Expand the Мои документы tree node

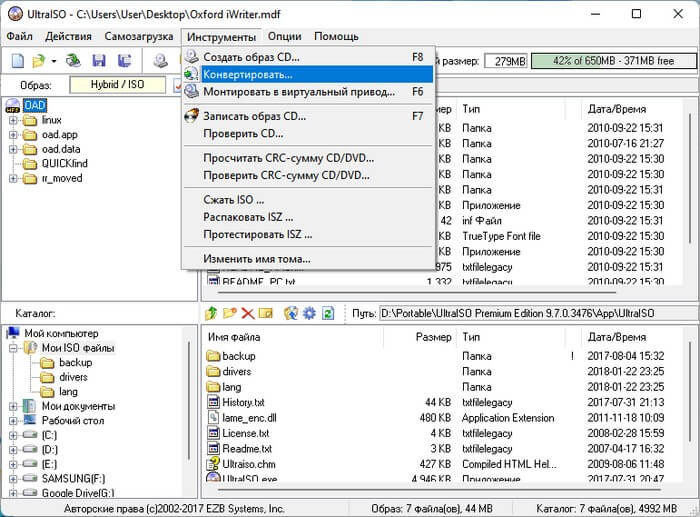click(13, 406)
